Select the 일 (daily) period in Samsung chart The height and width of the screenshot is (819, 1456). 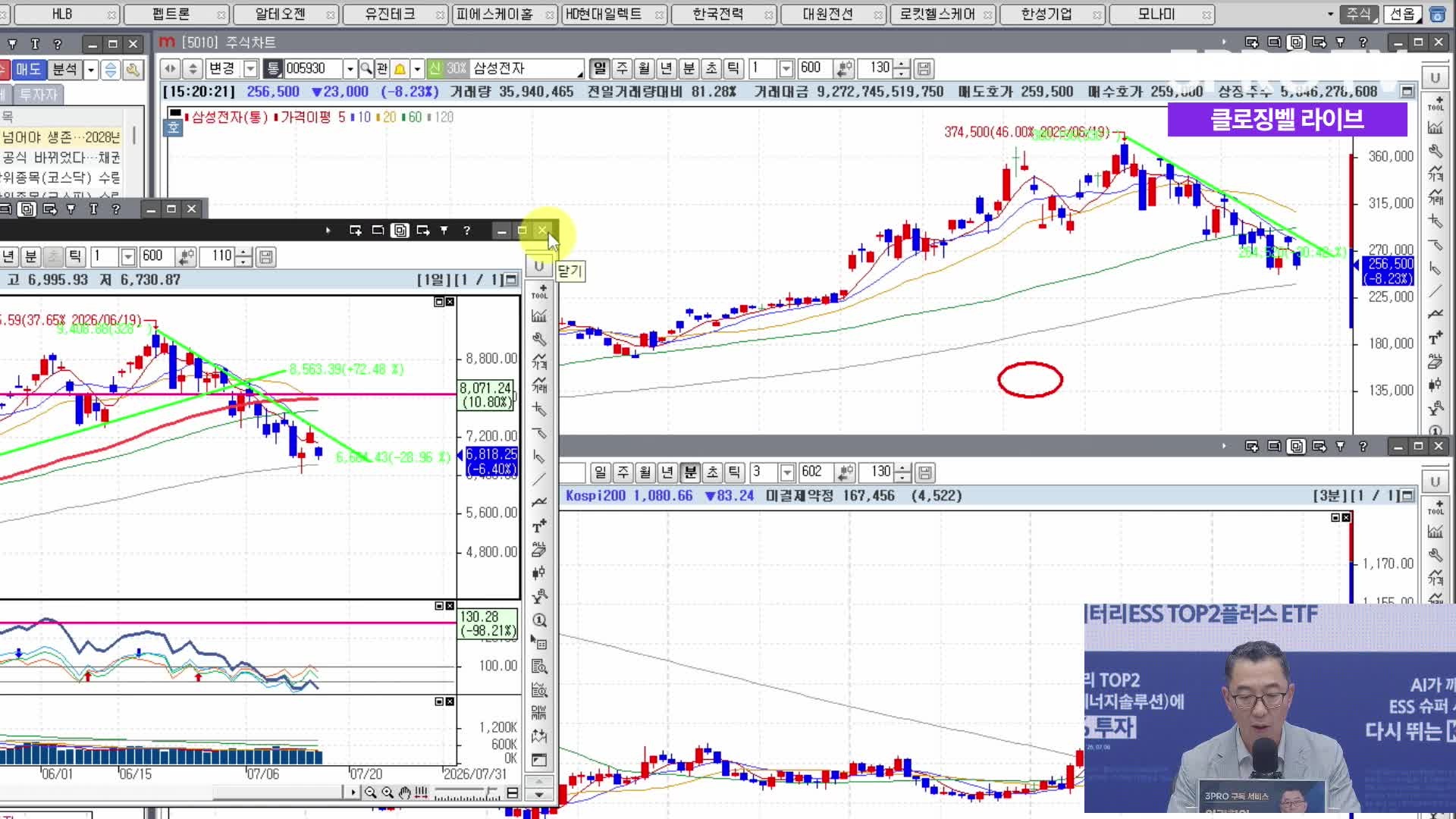tap(600, 69)
